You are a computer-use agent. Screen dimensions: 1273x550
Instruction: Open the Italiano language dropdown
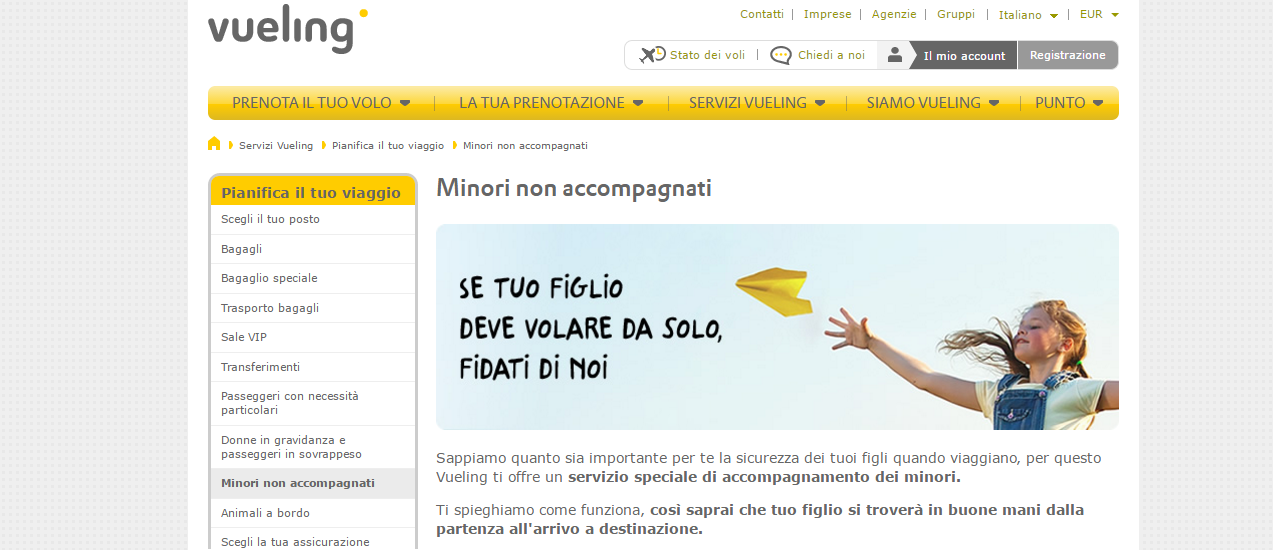1028,15
